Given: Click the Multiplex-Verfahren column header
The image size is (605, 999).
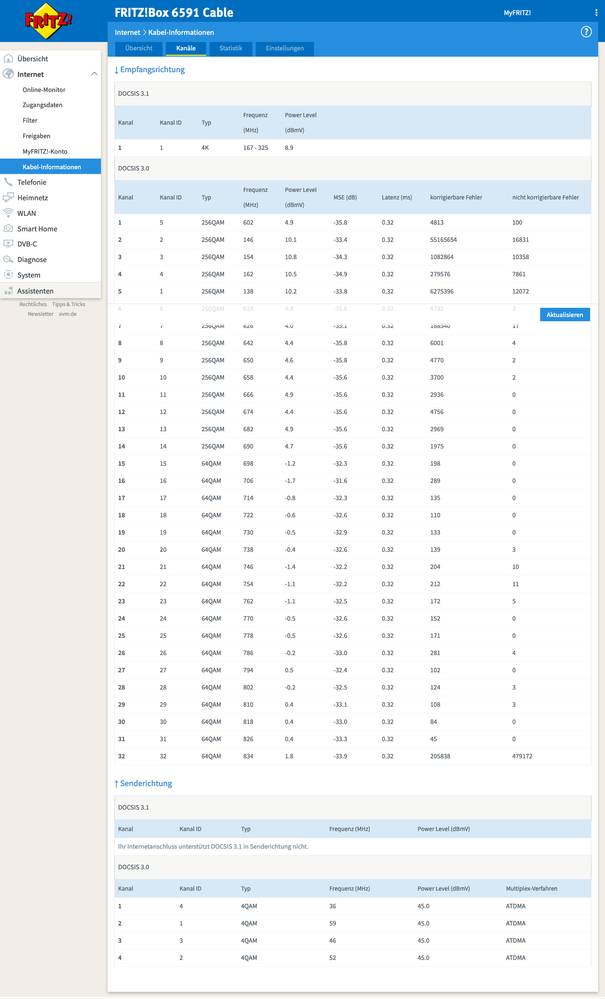Looking at the screenshot, I should (x=531, y=889).
